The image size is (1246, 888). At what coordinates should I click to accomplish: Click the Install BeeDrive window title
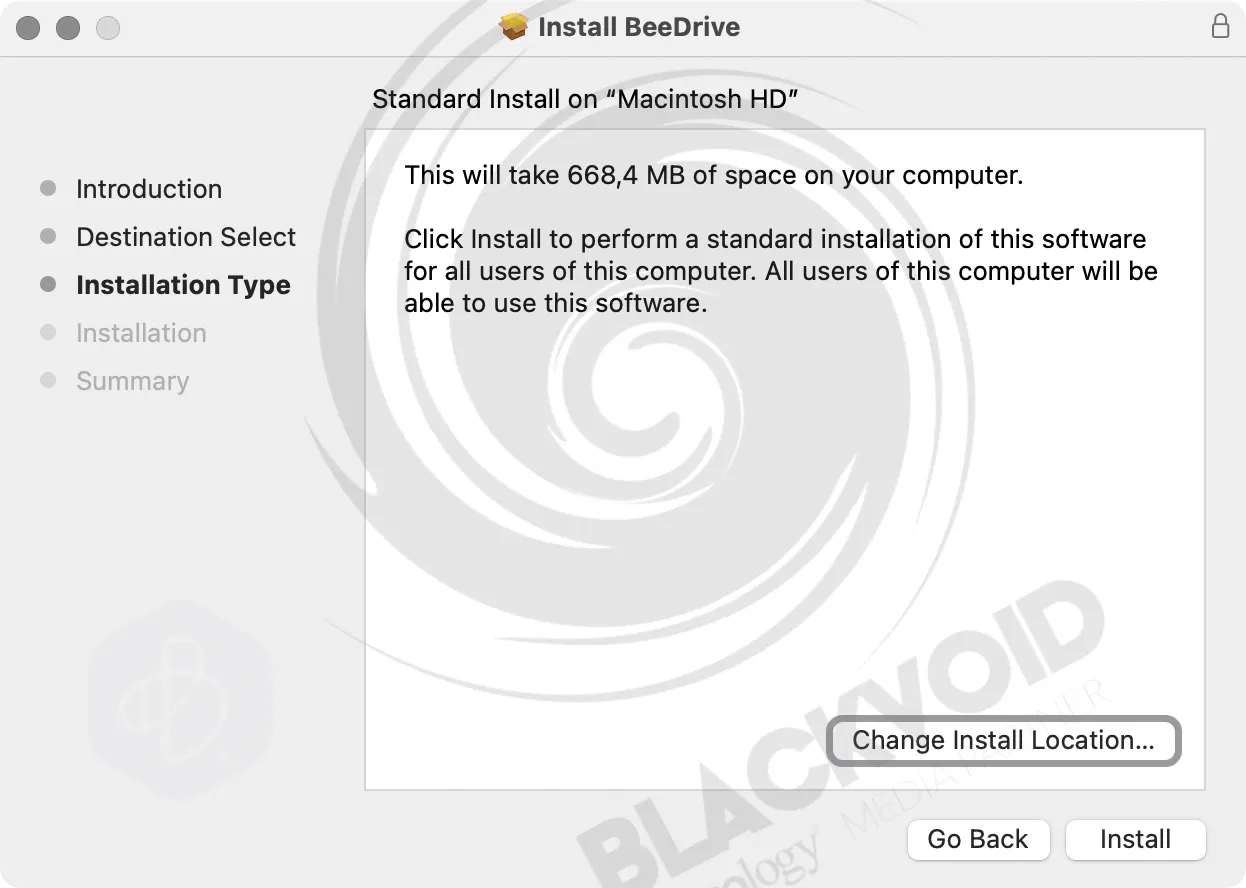pos(639,27)
